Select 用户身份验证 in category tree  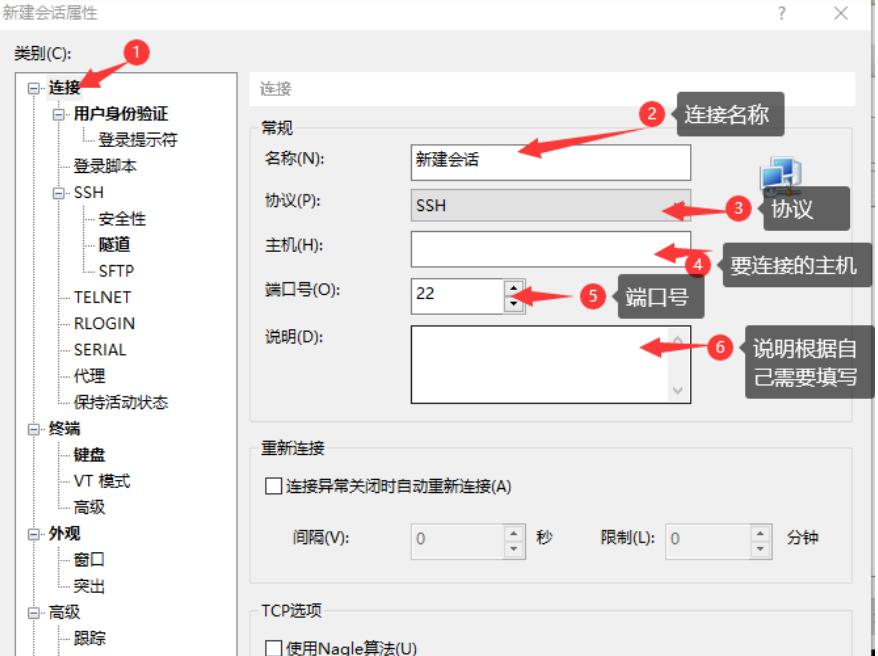pos(121,114)
